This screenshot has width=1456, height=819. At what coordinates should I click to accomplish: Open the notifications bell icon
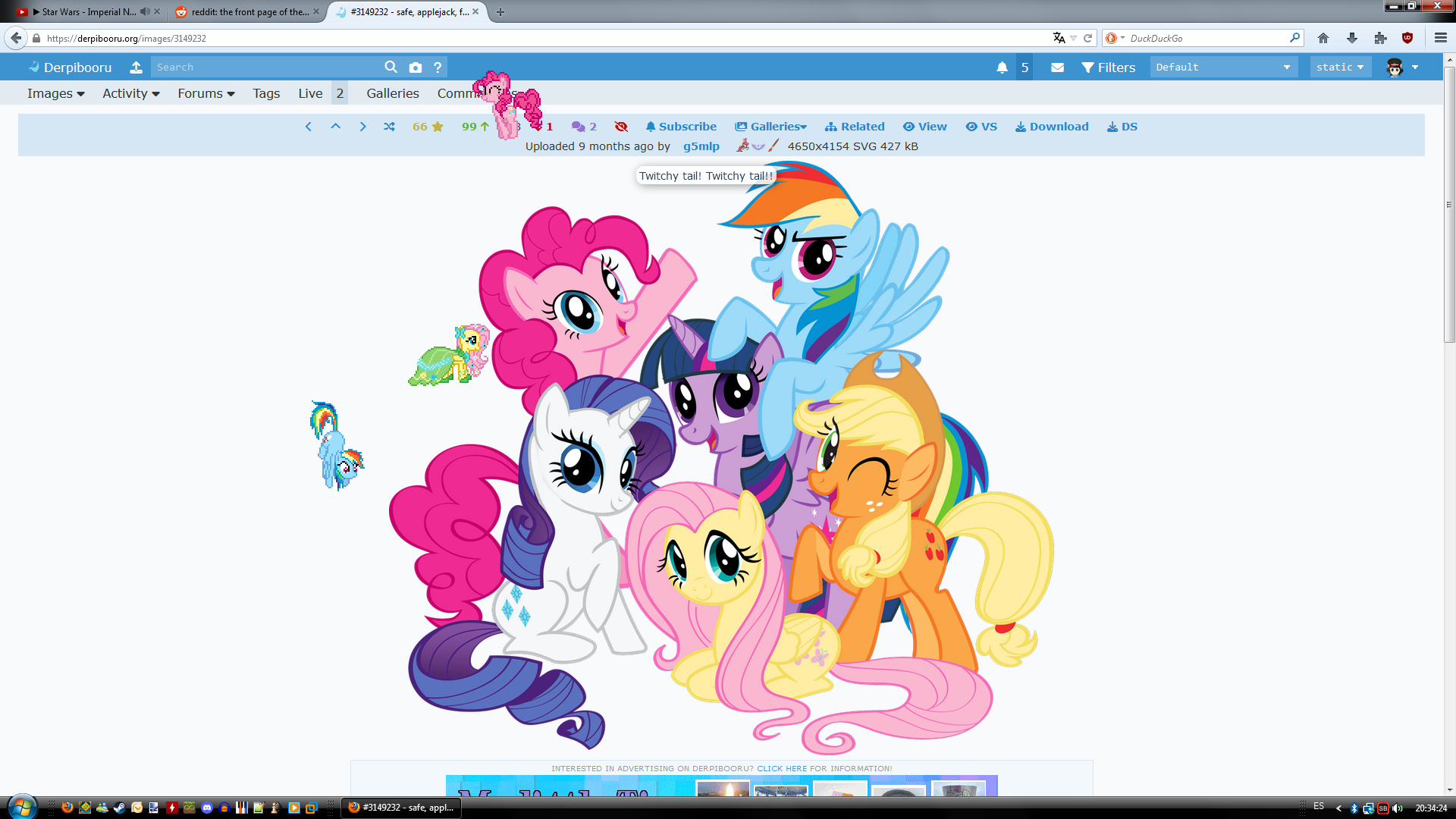(1002, 67)
